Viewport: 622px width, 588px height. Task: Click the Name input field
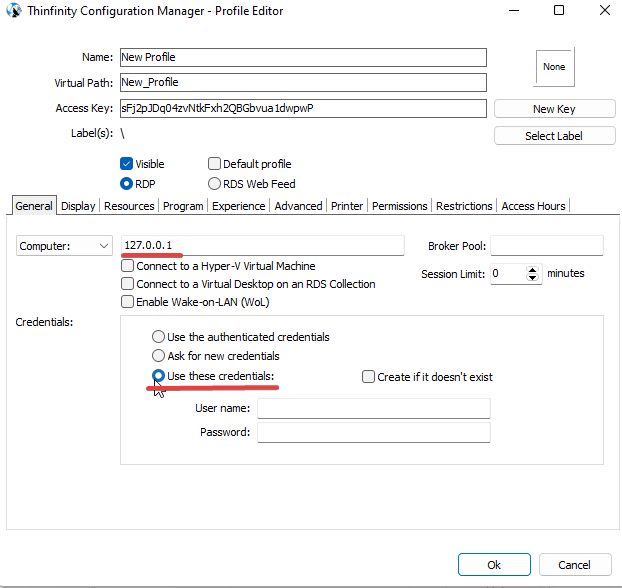(303, 58)
